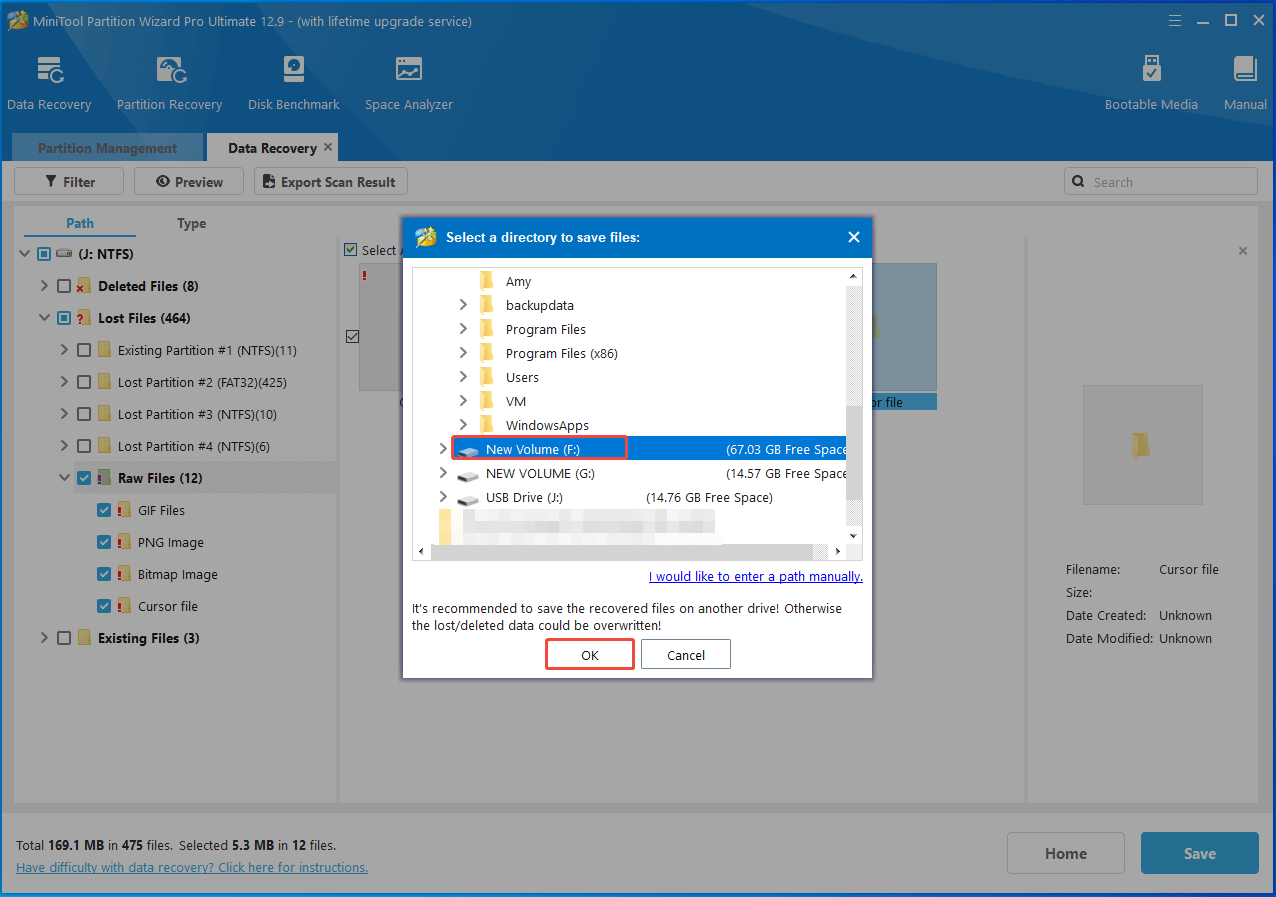Collapse the (J: NTFS) root node

click(24, 254)
